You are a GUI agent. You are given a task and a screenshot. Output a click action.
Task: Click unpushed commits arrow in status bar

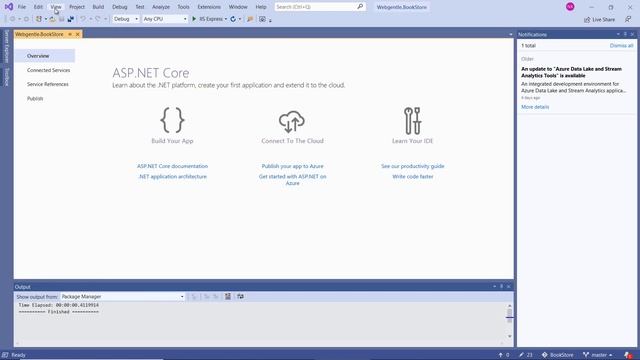pos(504,355)
